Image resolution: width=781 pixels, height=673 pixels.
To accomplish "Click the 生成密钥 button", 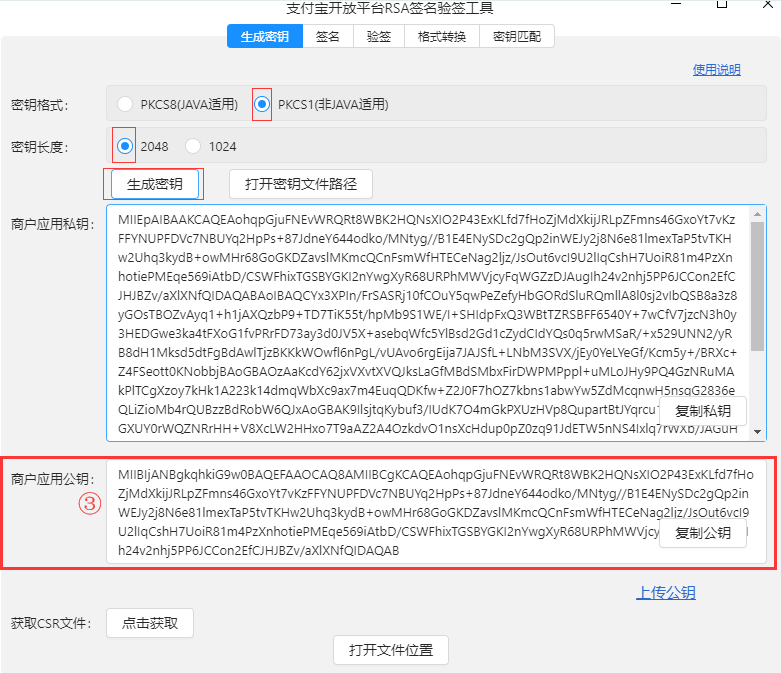I will (154, 184).
